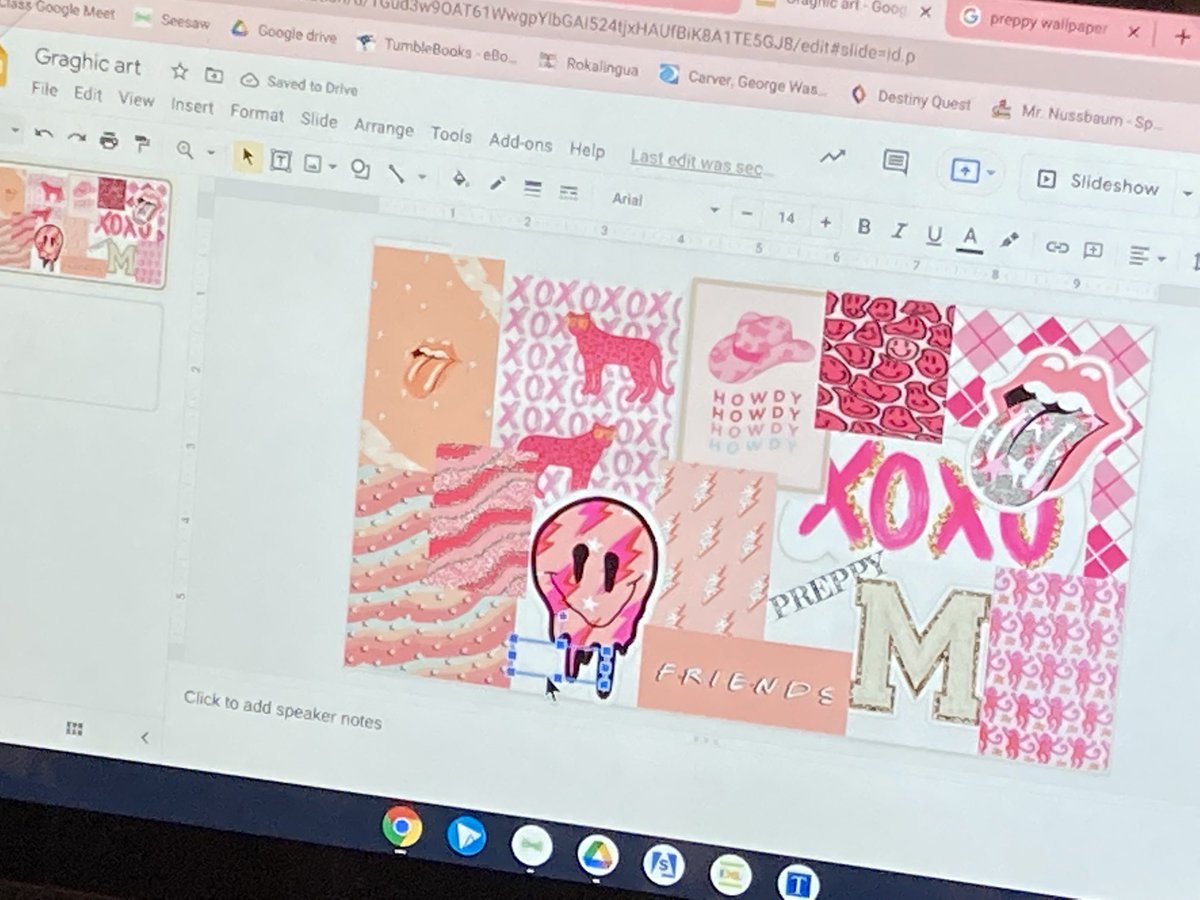
Task: Click the Saved to Drive status
Action: pyautogui.click(x=299, y=84)
